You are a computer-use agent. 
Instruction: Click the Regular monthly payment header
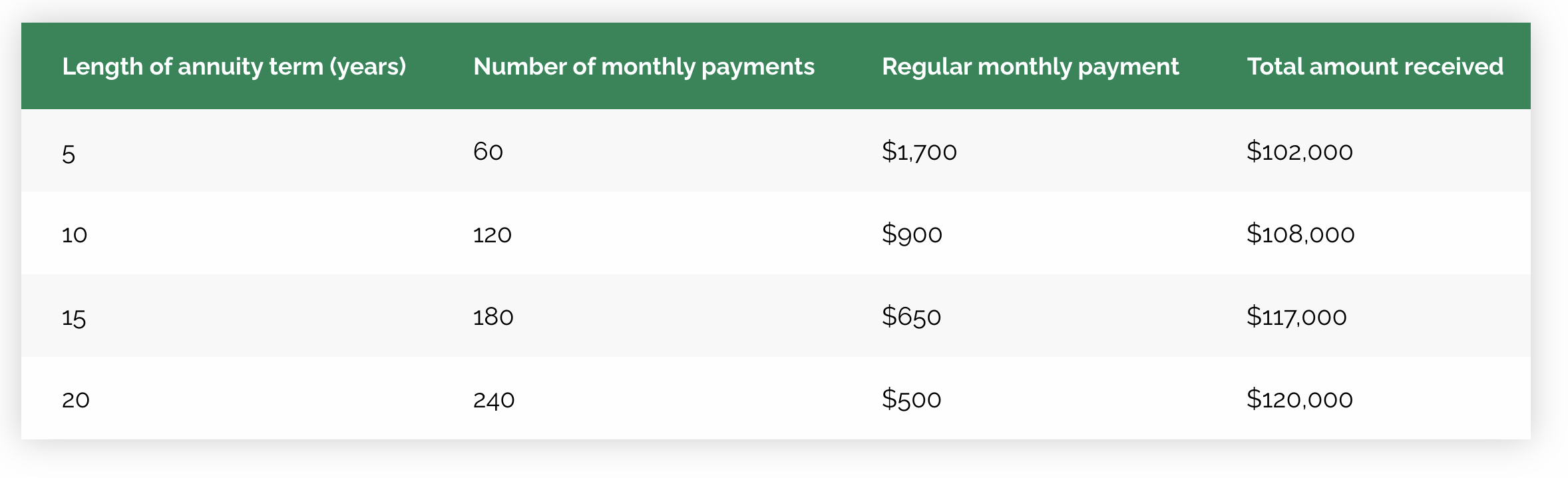pos(1030,67)
